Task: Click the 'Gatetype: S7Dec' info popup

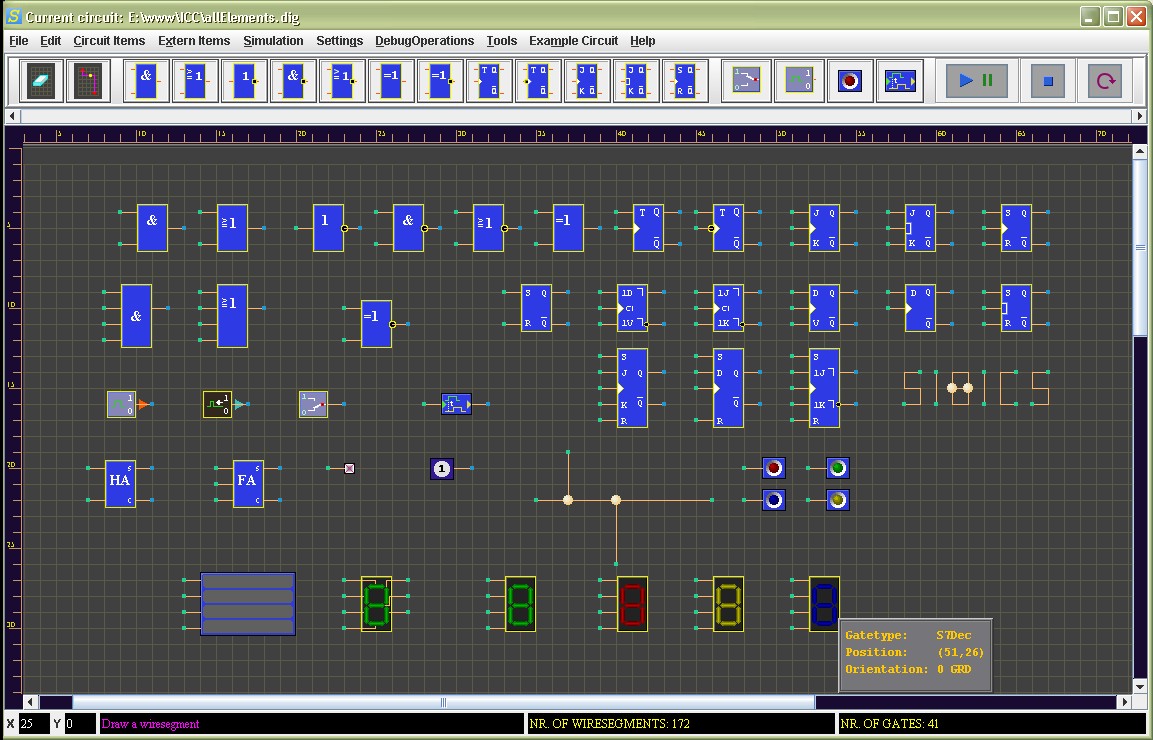Action: (915, 655)
